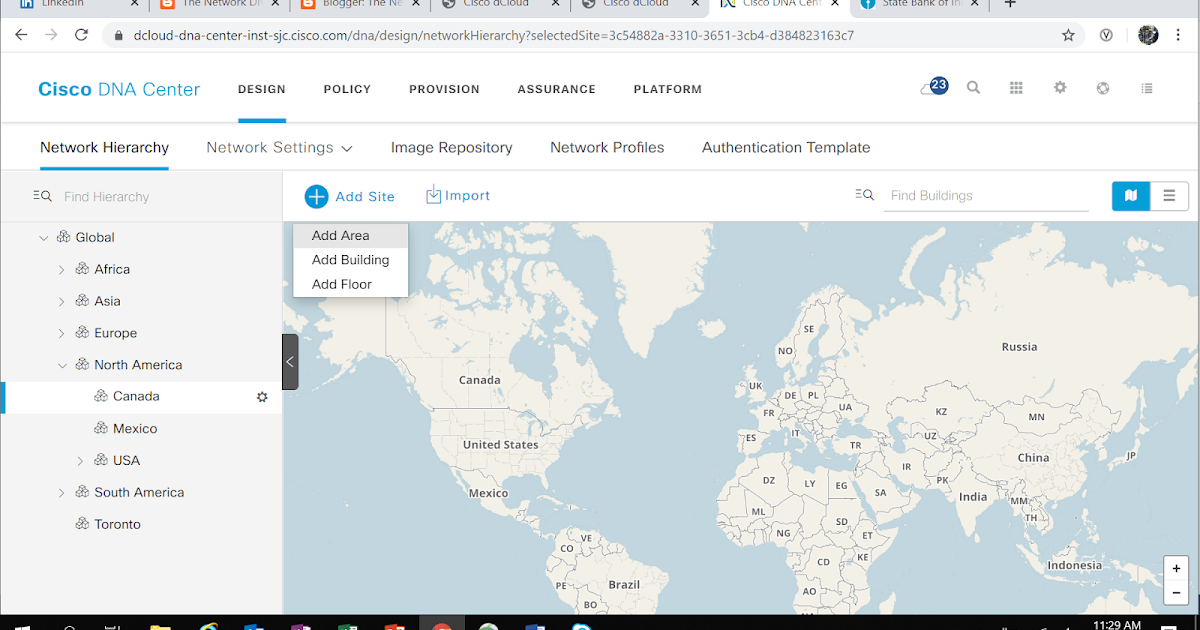Viewport: 1200px width, 630px height.
Task: Switch to the Assurance menu
Action: tap(556, 89)
